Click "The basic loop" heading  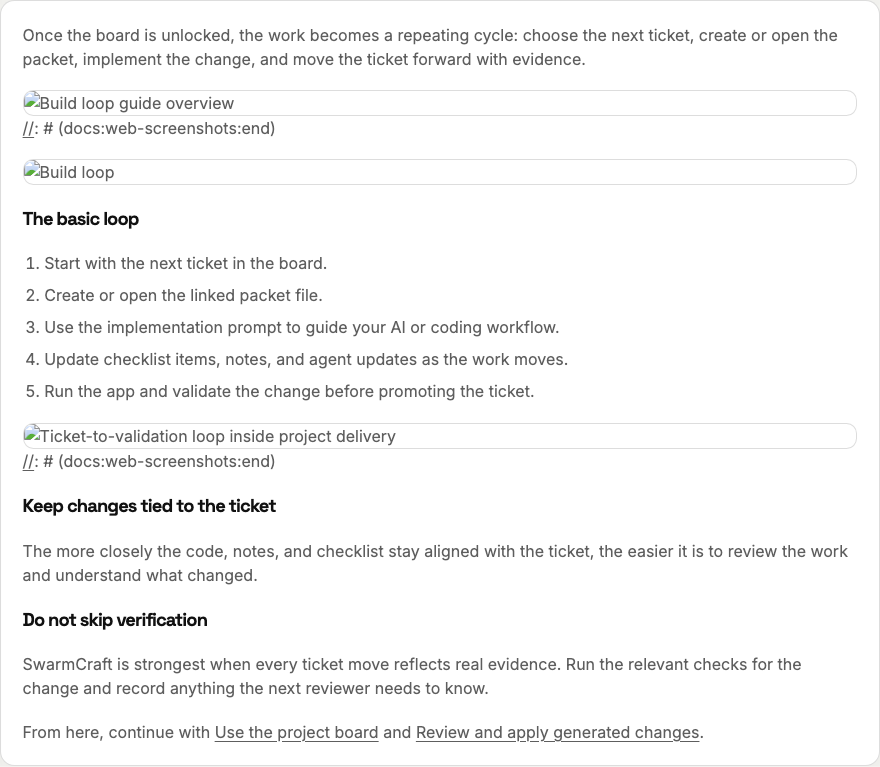pyautogui.click(x=81, y=219)
